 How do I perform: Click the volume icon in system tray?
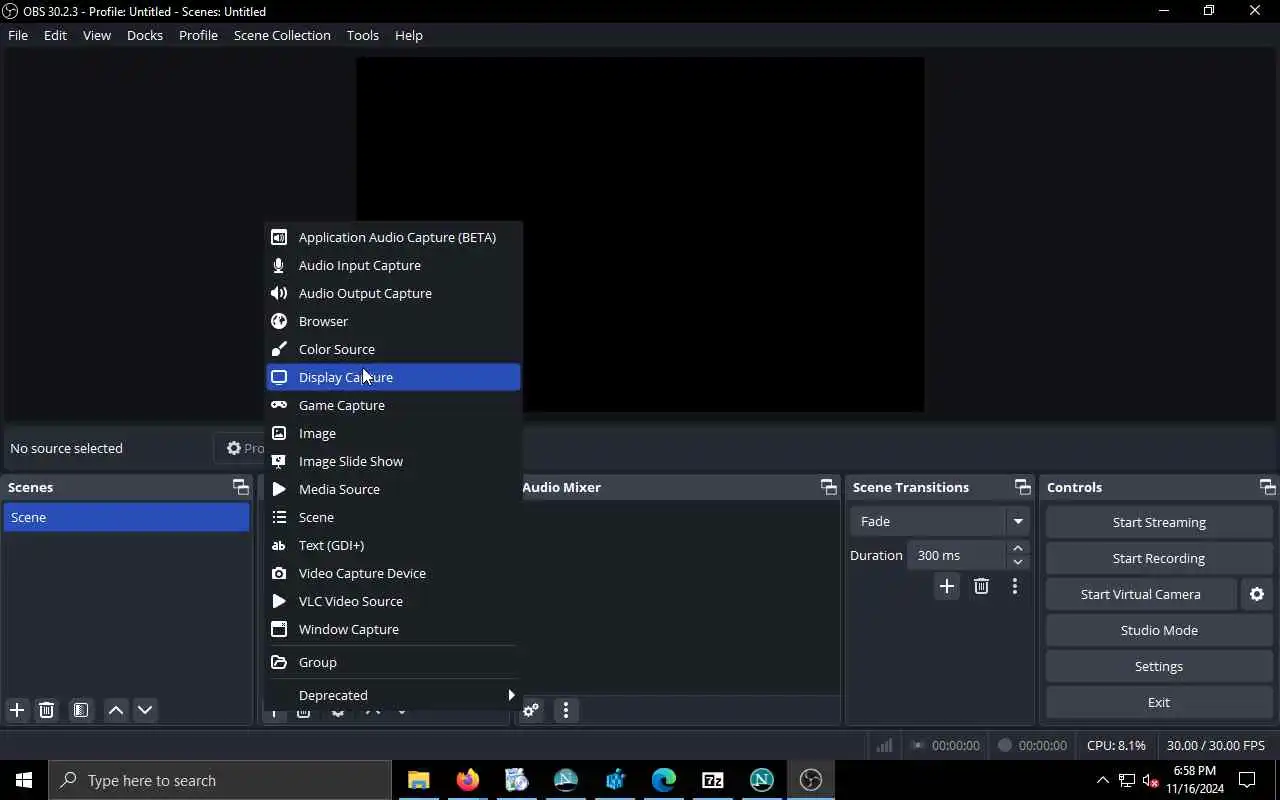1150,780
